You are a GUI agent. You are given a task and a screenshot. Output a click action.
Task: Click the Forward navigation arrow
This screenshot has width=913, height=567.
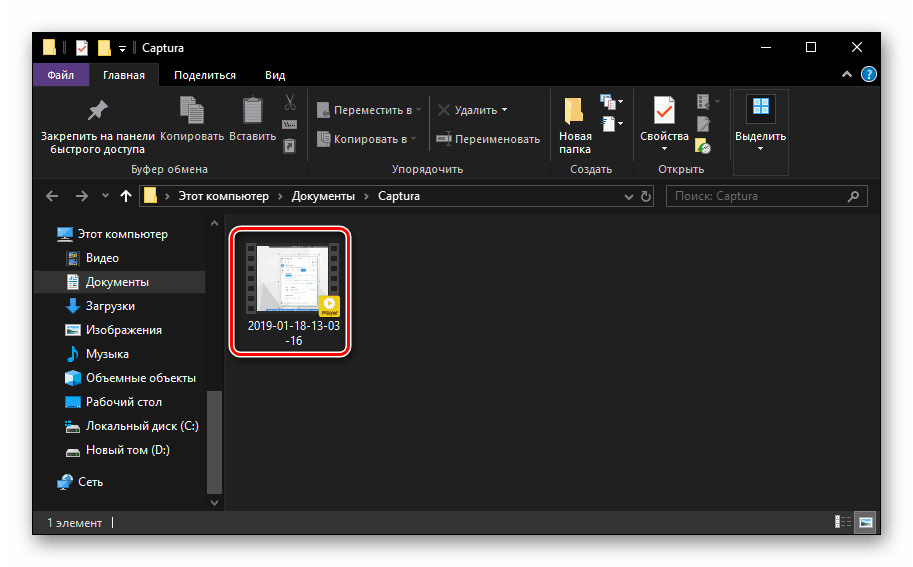tap(82, 196)
